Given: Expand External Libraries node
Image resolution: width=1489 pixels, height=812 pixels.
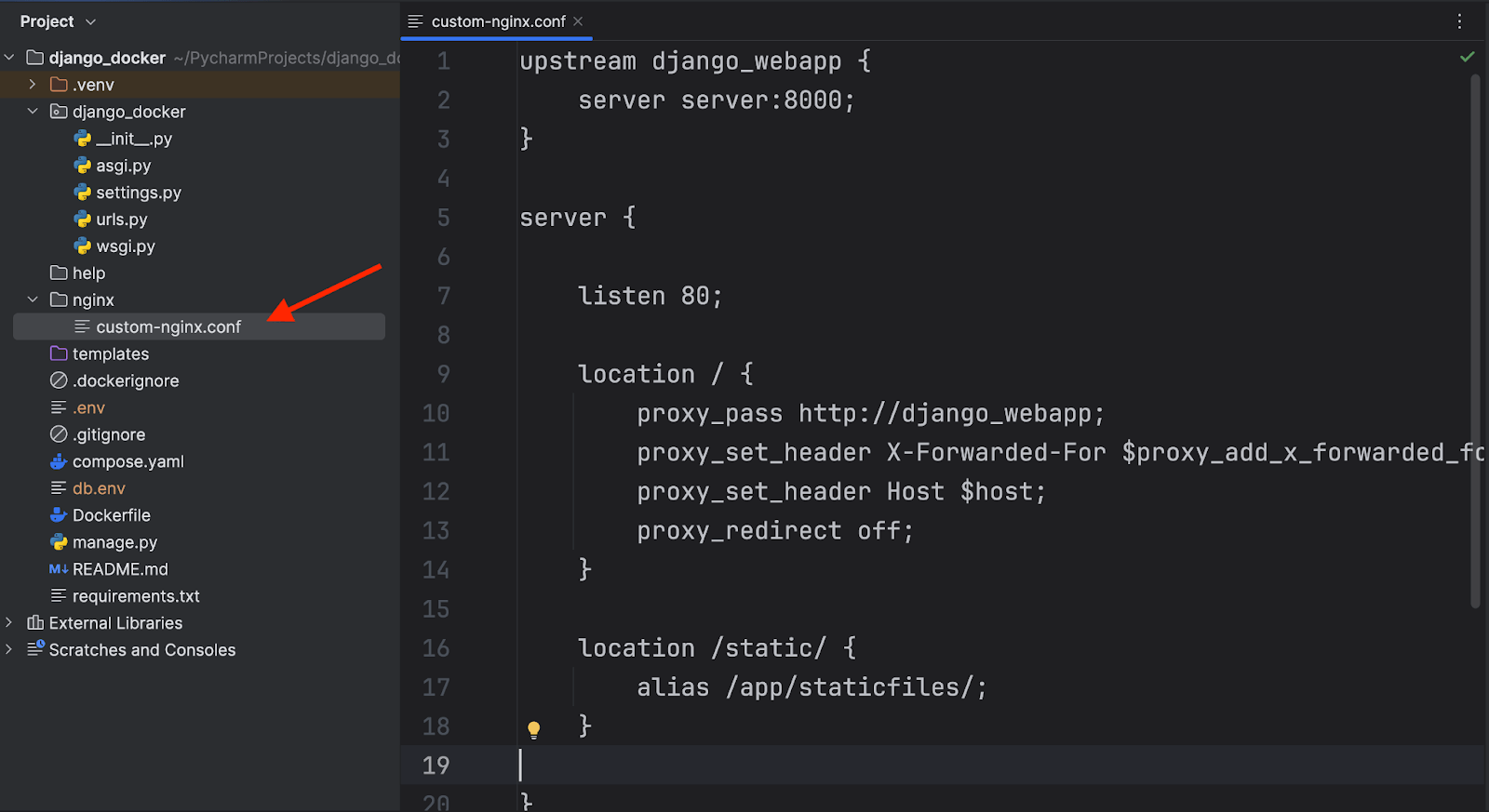Looking at the screenshot, I should 9,623.
